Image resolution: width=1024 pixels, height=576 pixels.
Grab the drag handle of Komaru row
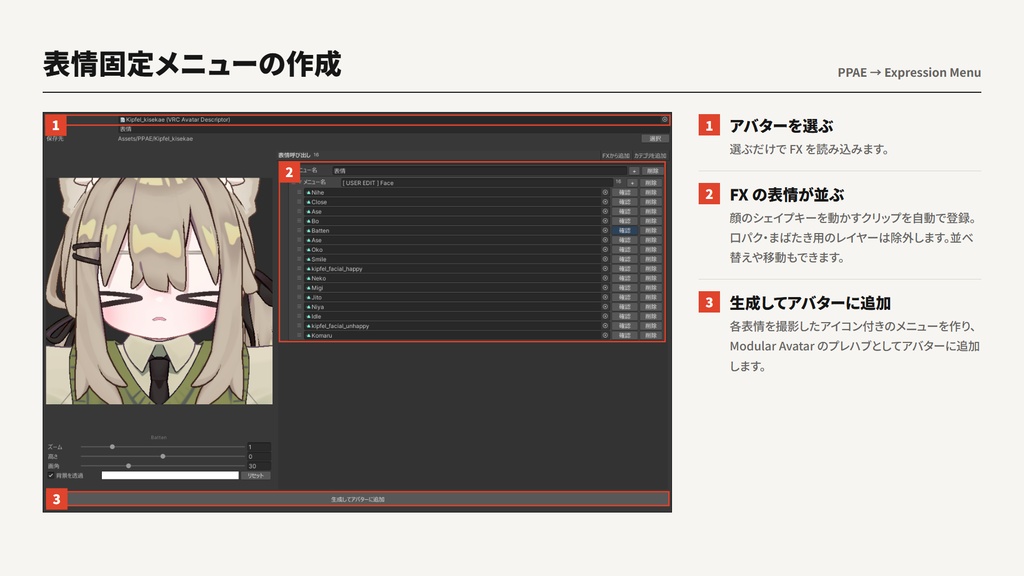[299, 335]
